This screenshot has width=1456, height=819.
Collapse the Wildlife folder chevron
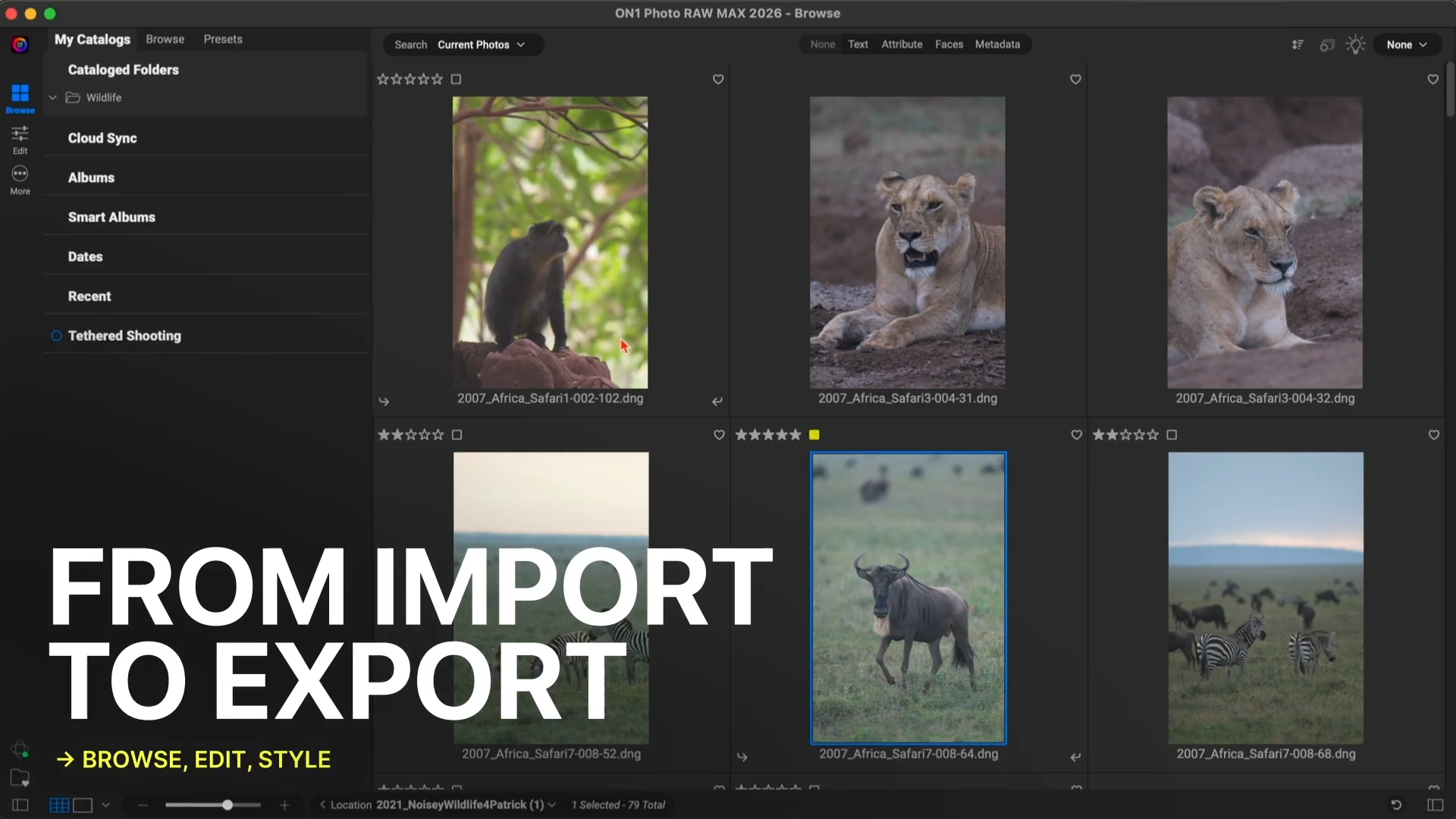pos(53,98)
